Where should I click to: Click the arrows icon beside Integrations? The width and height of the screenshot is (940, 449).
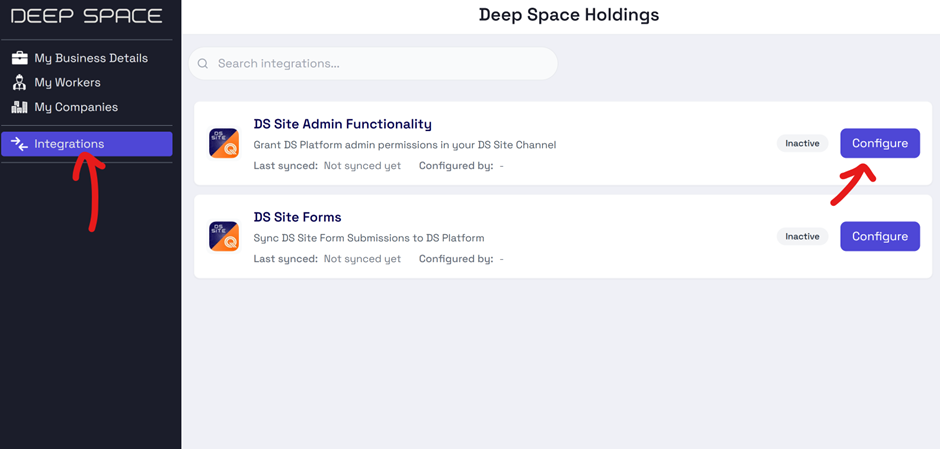pos(20,144)
